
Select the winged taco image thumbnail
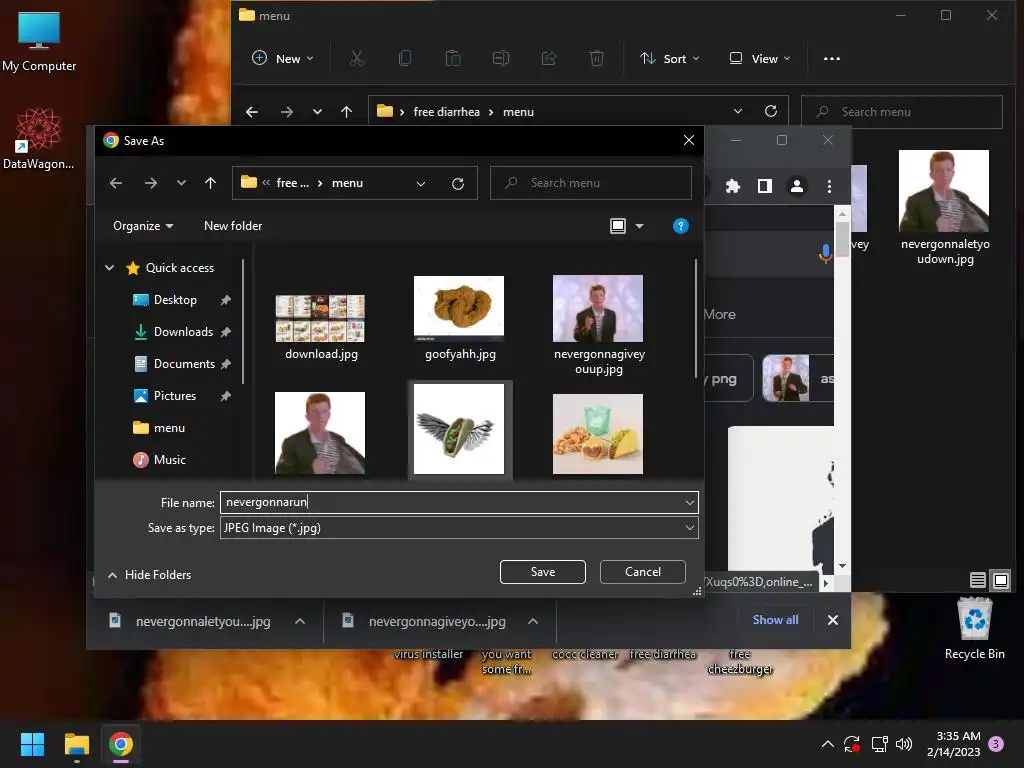(459, 429)
